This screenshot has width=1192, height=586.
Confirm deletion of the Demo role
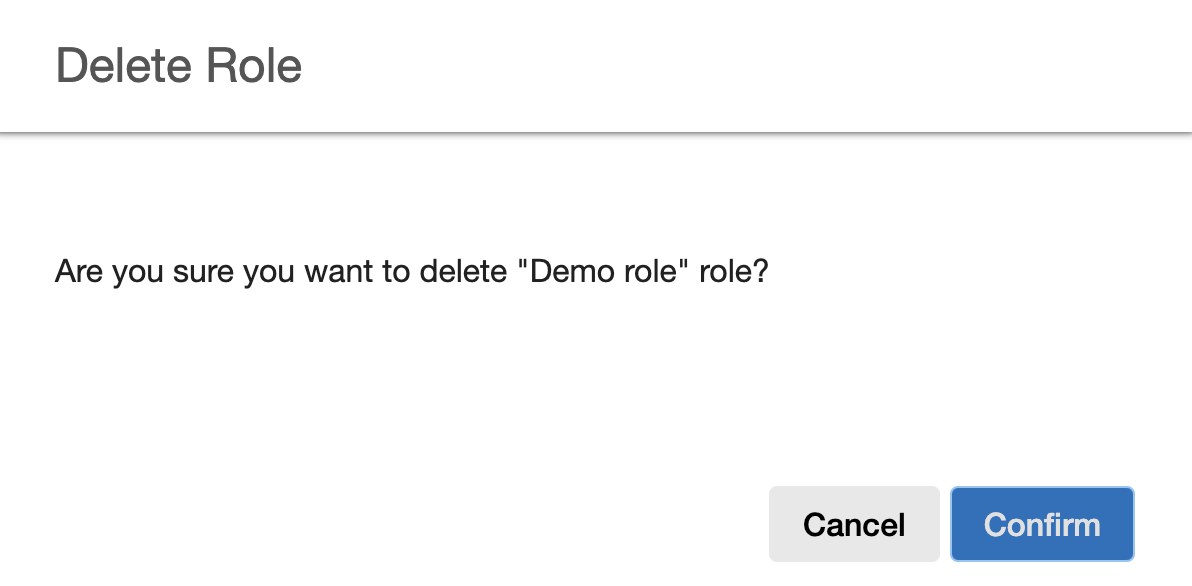(1041, 524)
